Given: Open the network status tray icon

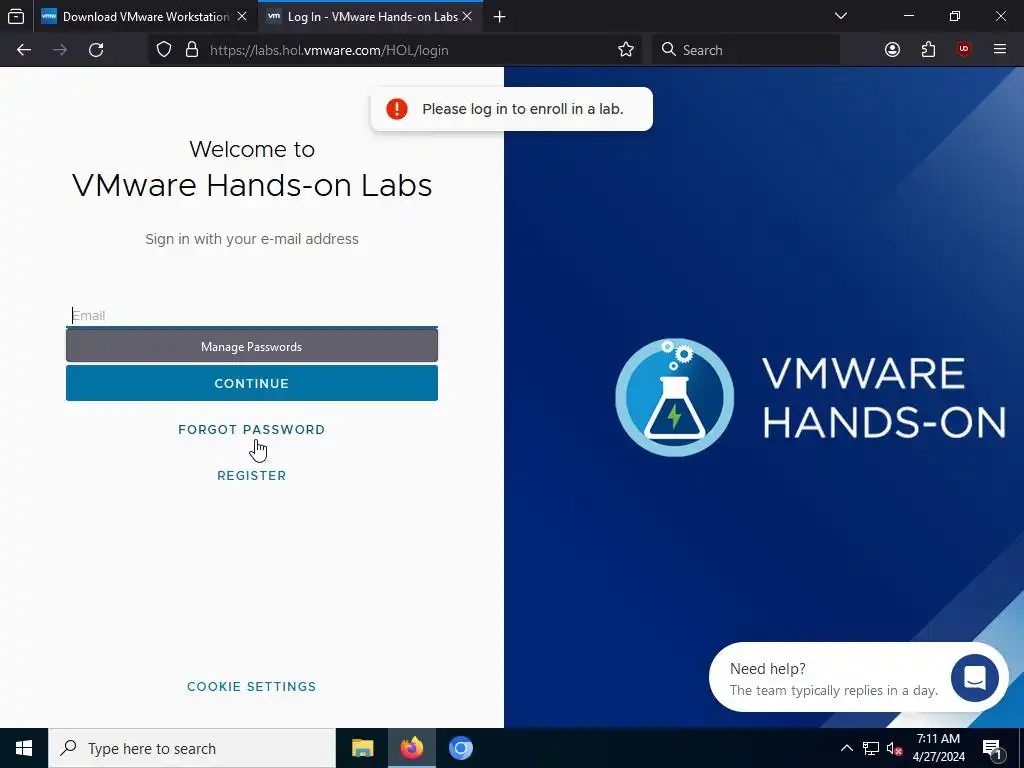Looking at the screenshot, I should tap(871, 748).
